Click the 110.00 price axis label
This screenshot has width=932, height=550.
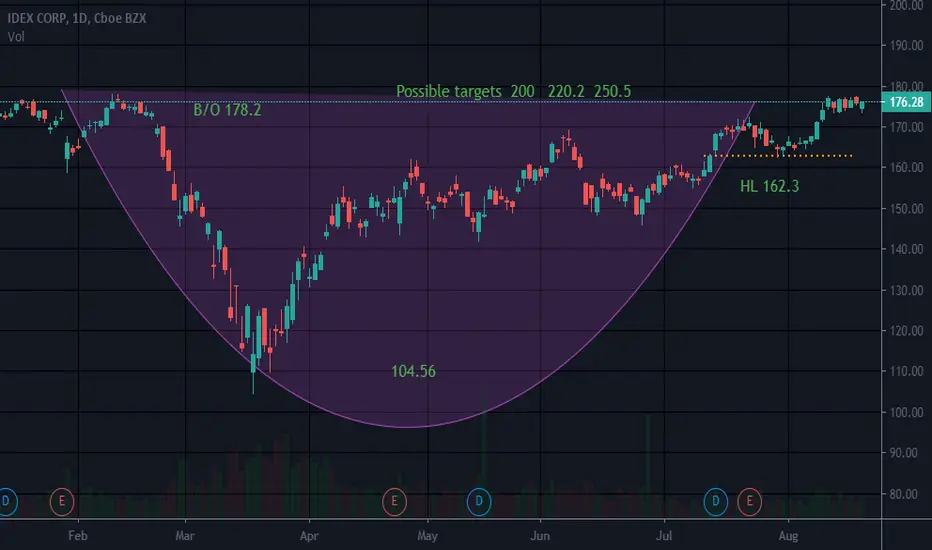pos(906,371)
